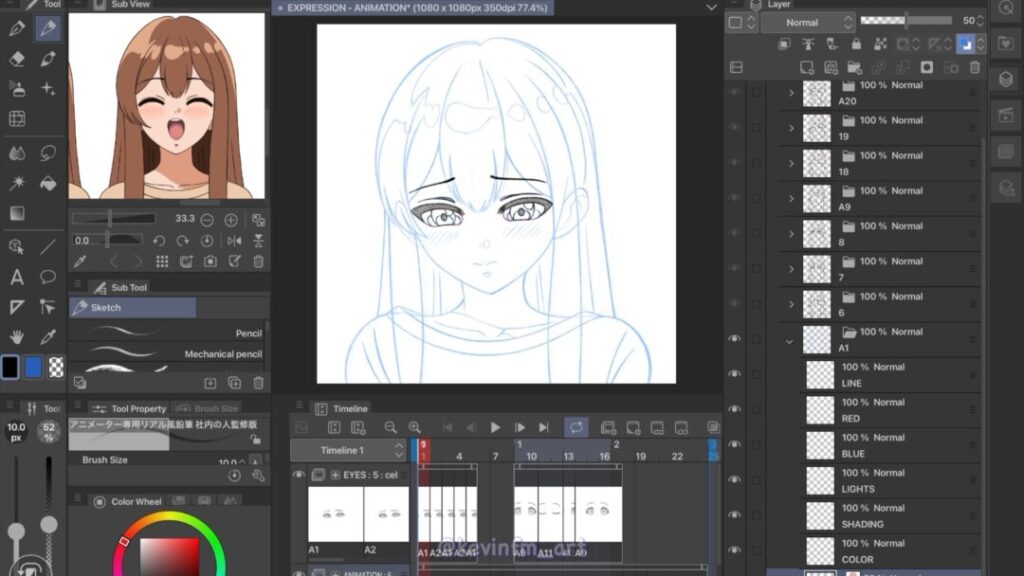The height and width of the screenshot is (576, 1024).
Task: Select the Eraser tool
Action: point(16,59)
